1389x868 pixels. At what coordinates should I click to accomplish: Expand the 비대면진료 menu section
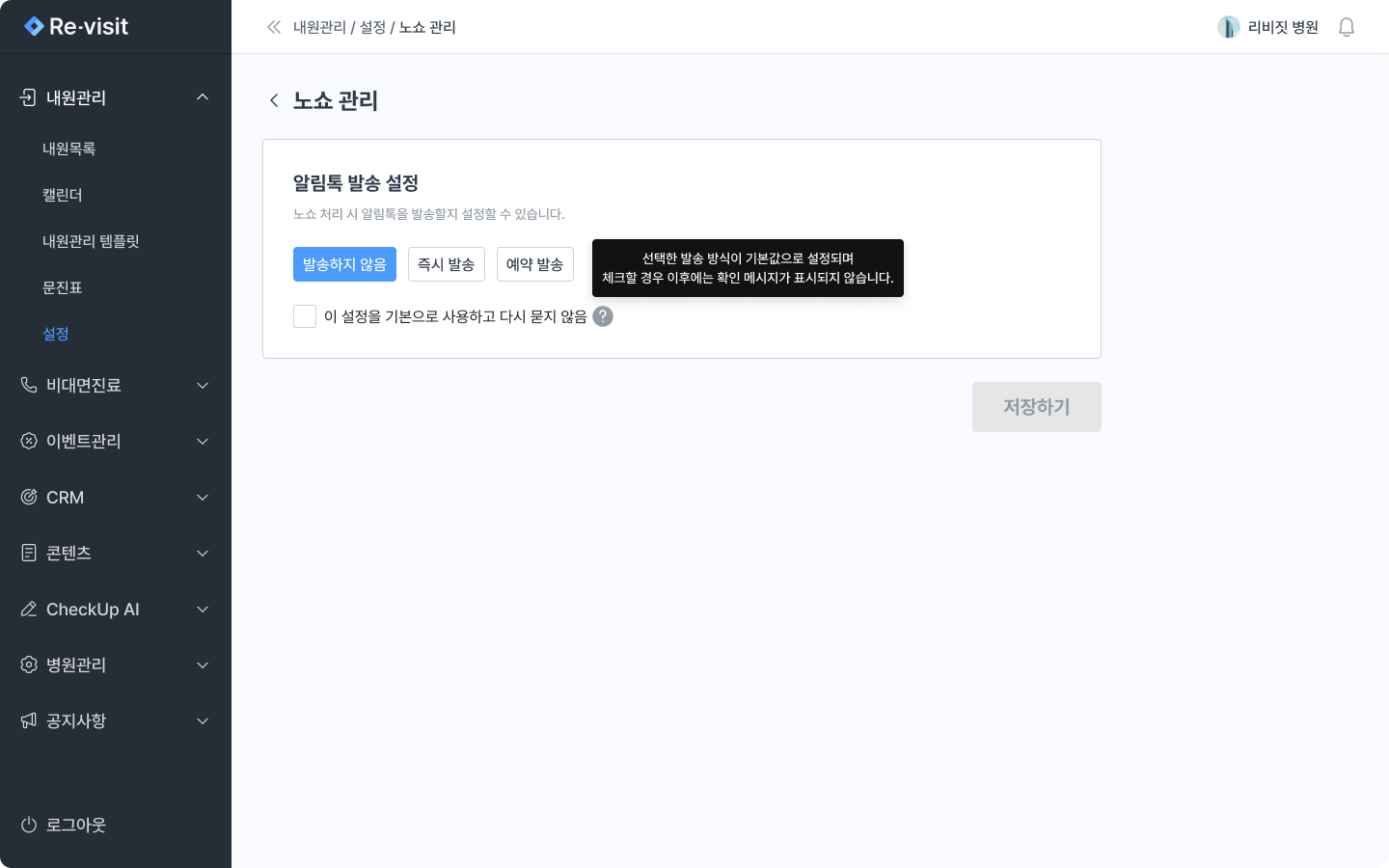click(x=203, y=386)
